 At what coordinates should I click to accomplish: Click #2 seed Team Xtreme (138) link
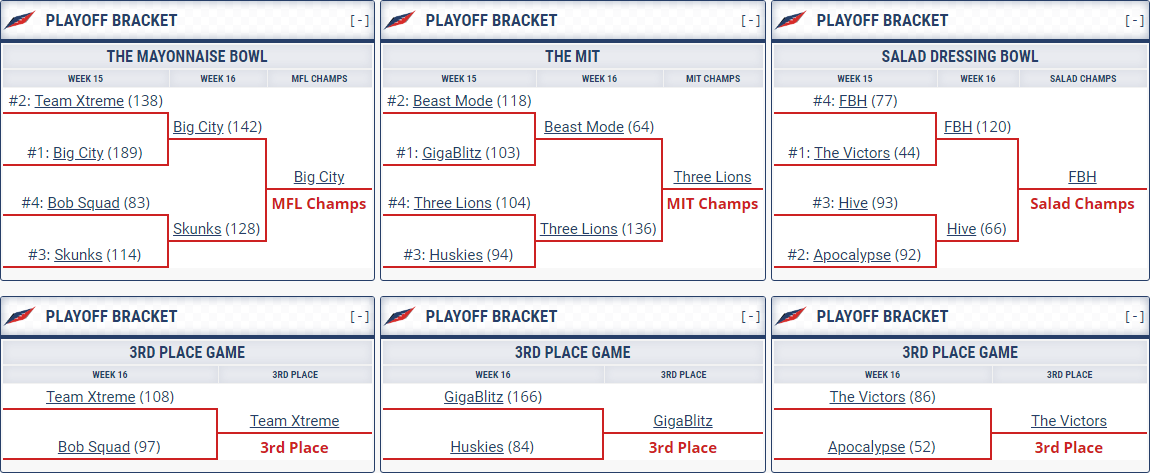[79, 101]
